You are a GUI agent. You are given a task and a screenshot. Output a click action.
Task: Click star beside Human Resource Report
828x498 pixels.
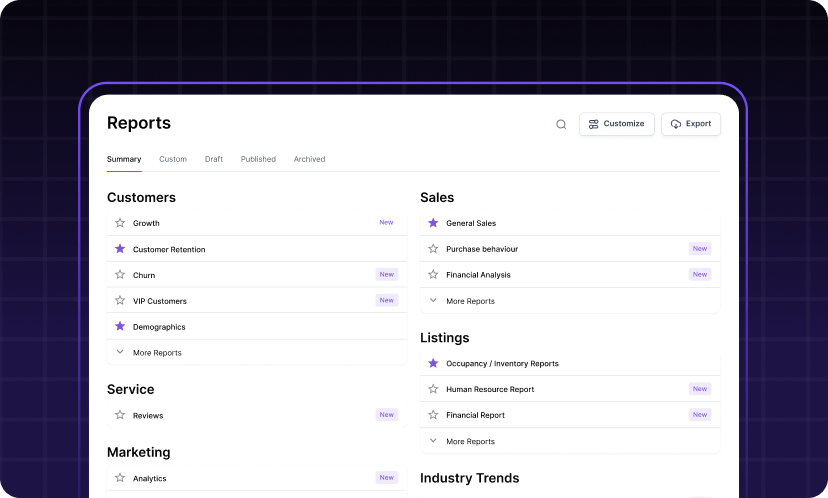tap(433, 389)
